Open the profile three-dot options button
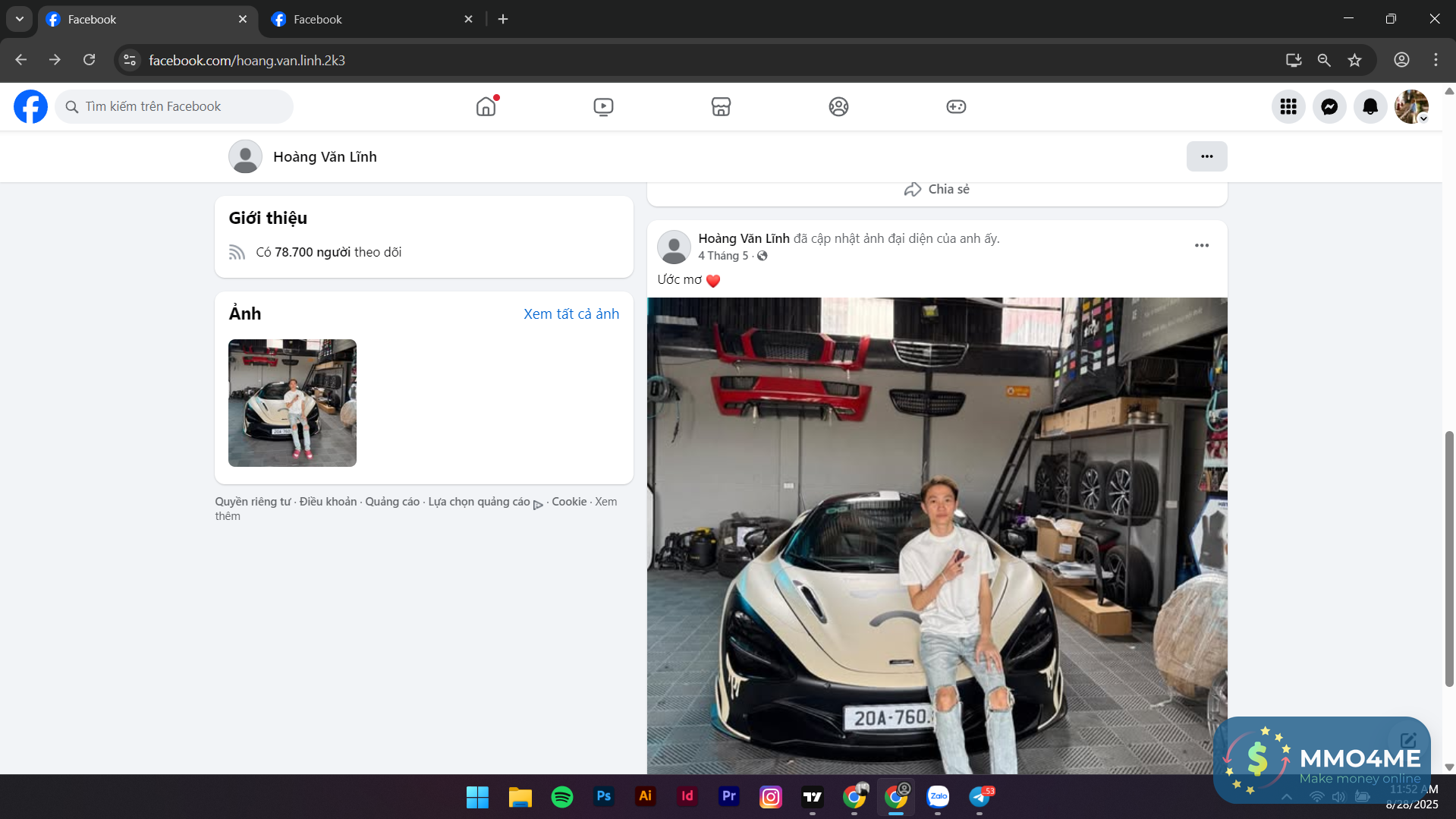The width and height of the screenshot is (1456, 819). coord(1206,156)
